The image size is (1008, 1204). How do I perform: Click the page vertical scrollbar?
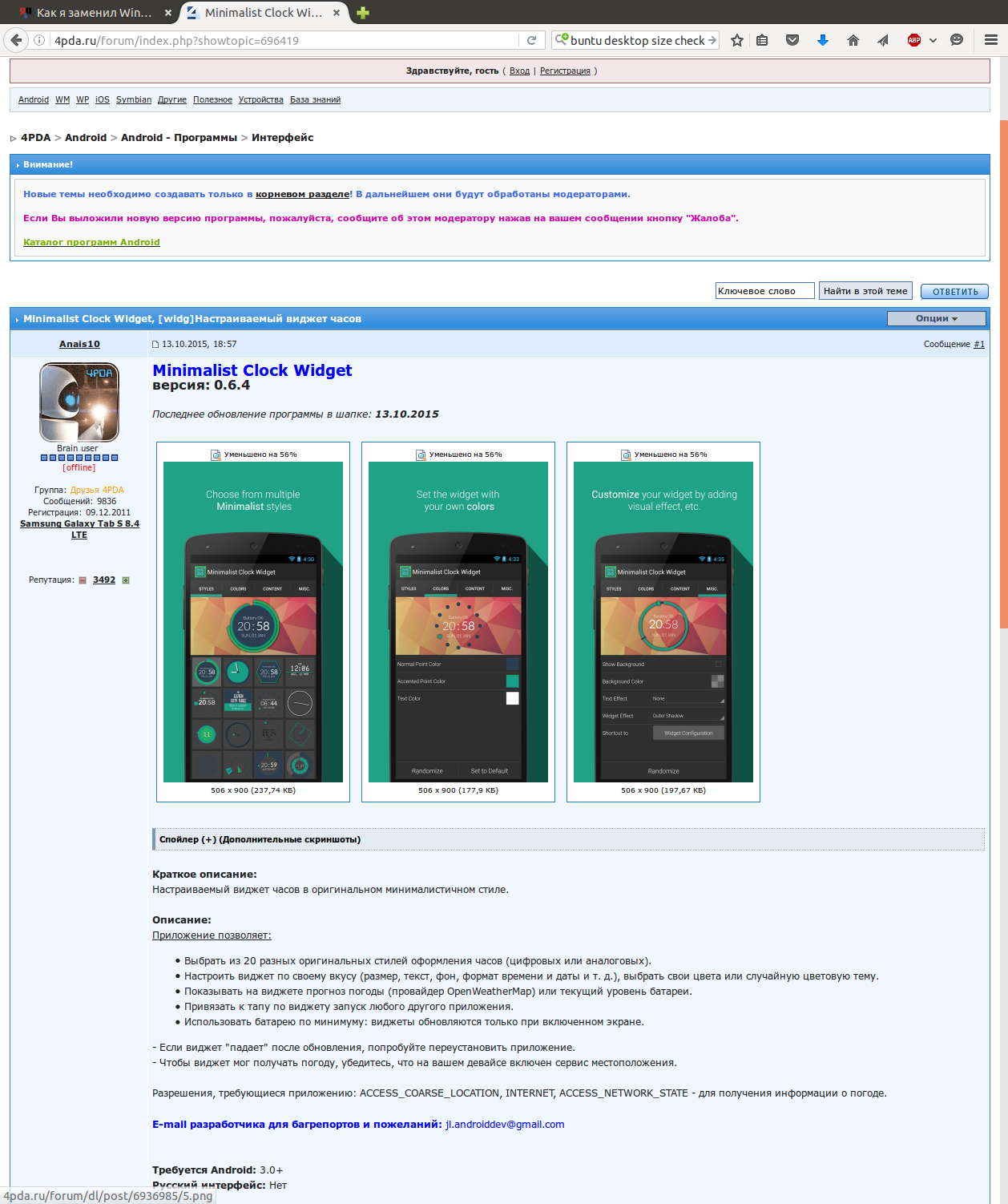(1003, 374)
